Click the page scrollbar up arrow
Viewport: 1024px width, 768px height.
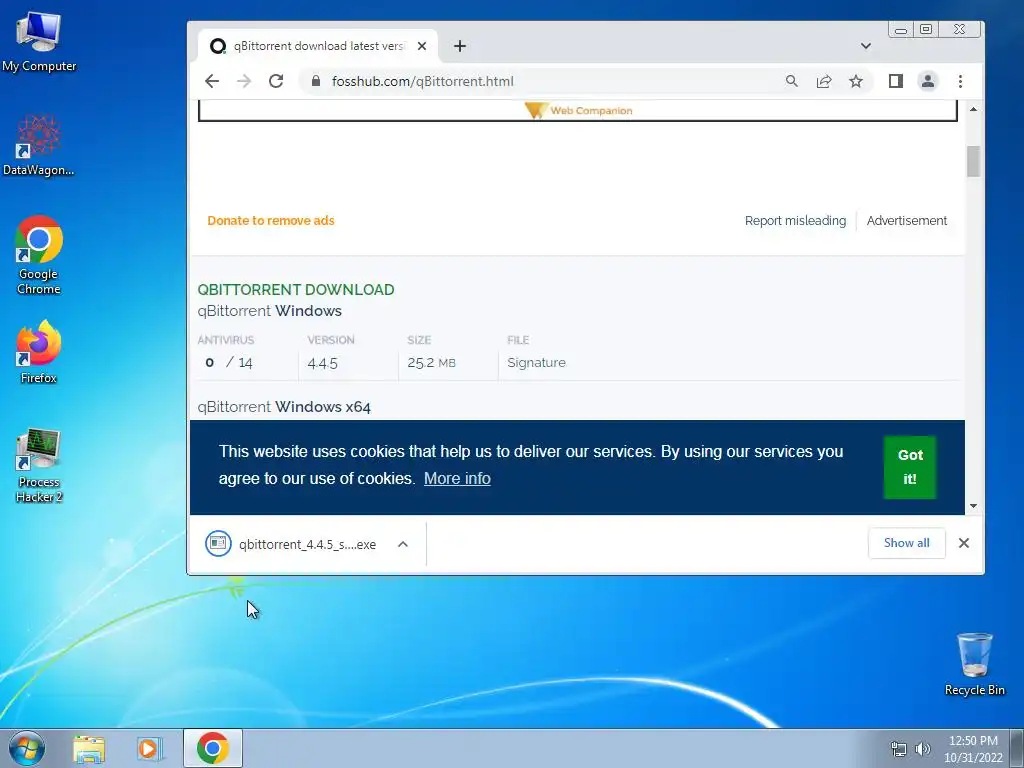973,108
